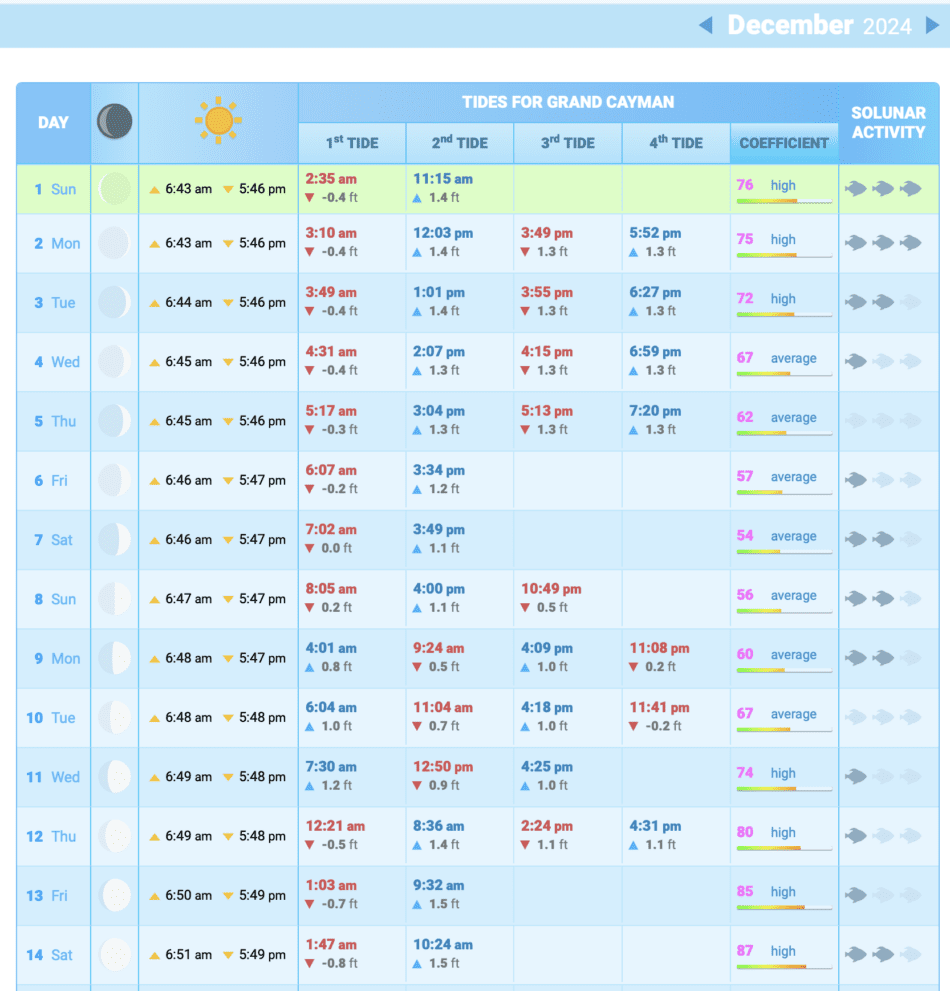Click coefficient bar for Saturday 14
This screenshot has height=991, width=950.
coord(784,967)
